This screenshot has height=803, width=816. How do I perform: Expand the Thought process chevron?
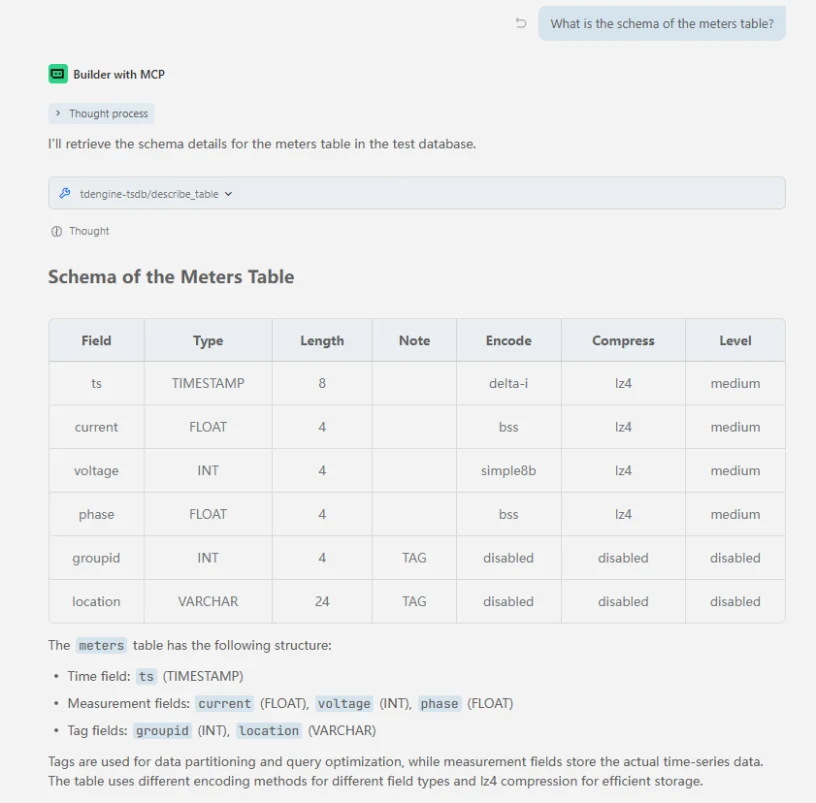pyautogui.click(x=58, y=114)
